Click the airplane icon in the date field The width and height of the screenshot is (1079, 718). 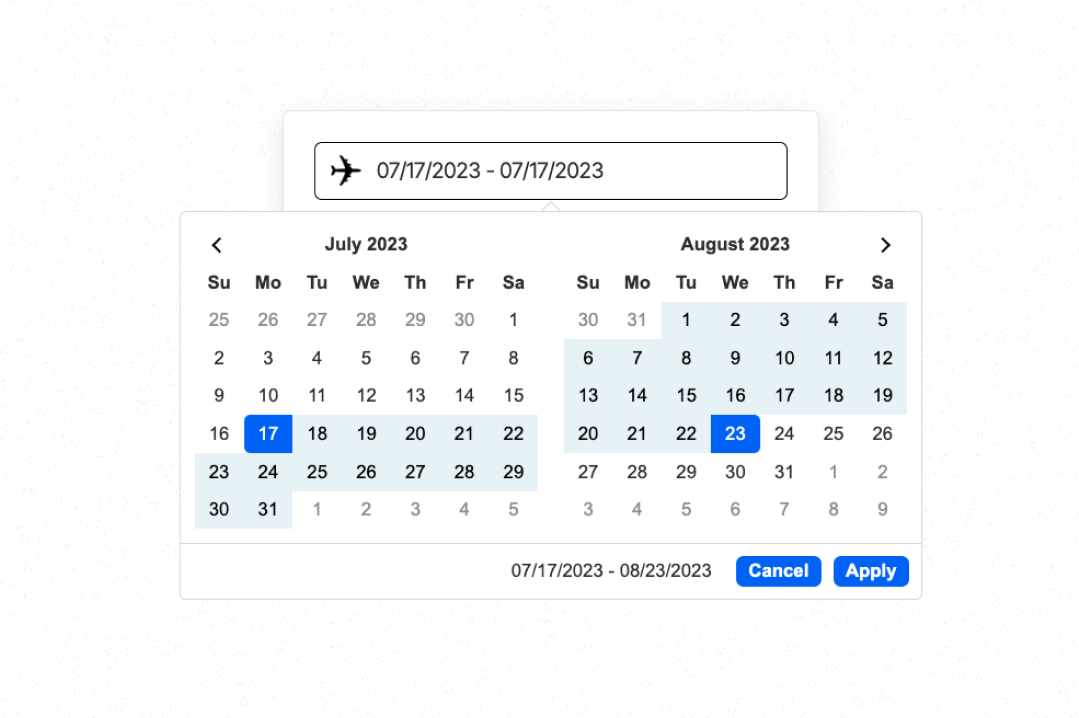344,170
